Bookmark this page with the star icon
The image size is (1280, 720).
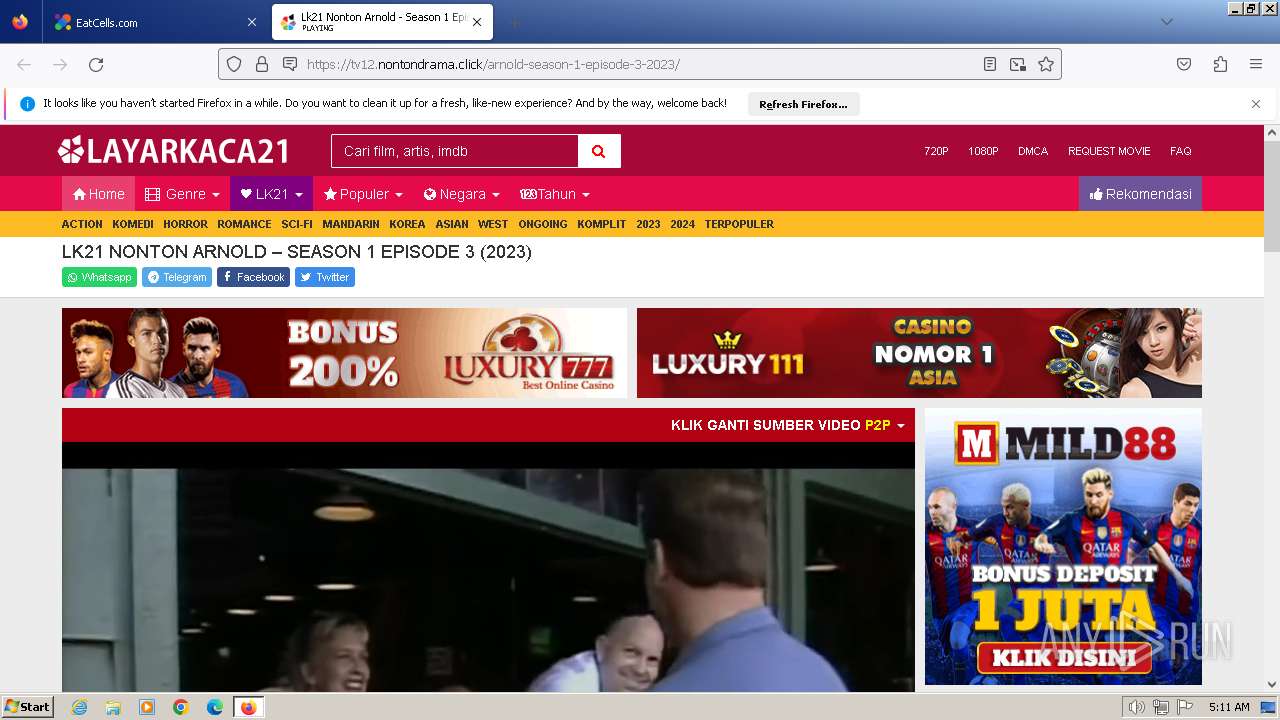coord(1046,64)
